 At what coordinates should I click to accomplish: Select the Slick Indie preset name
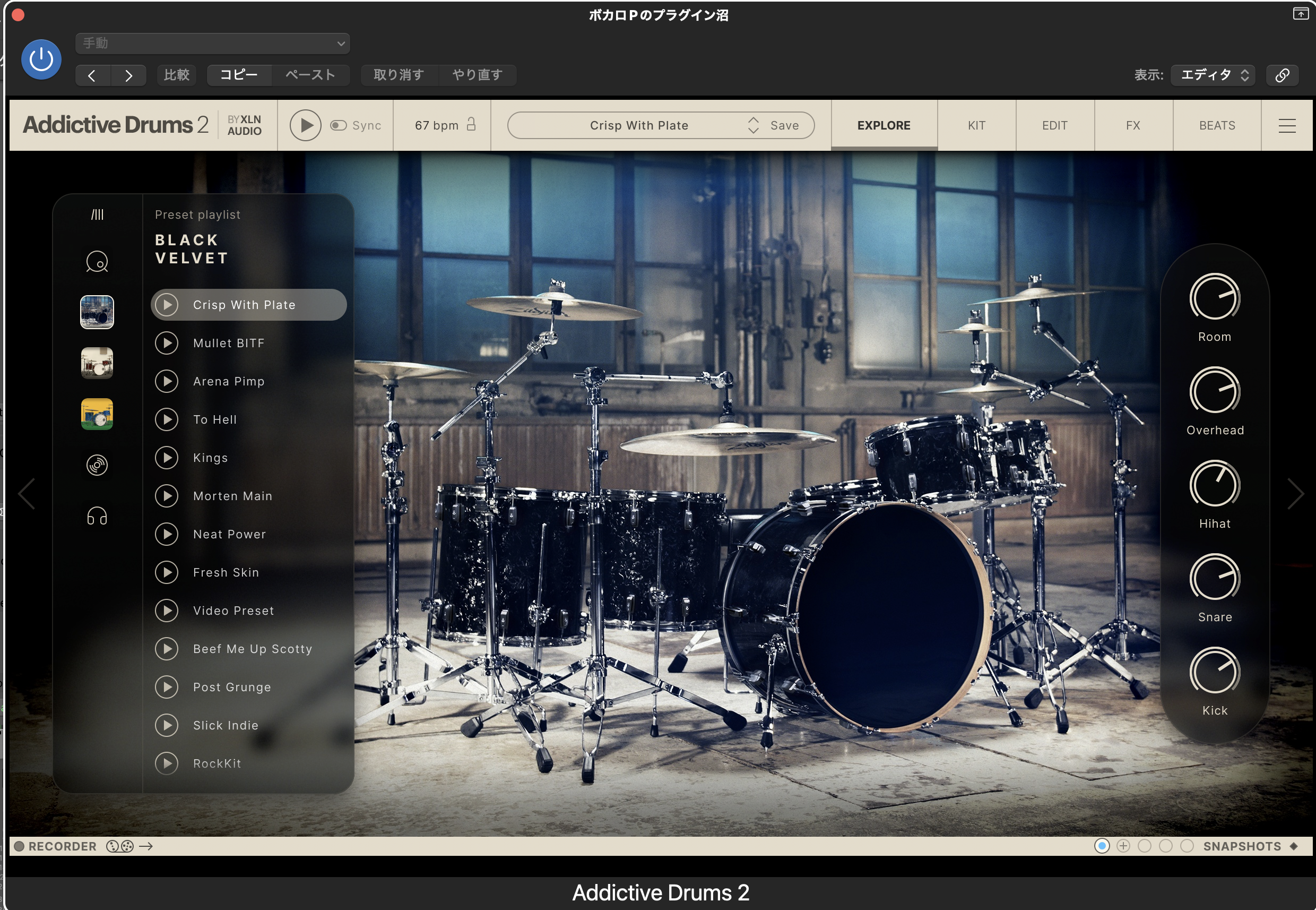[226, 725]
